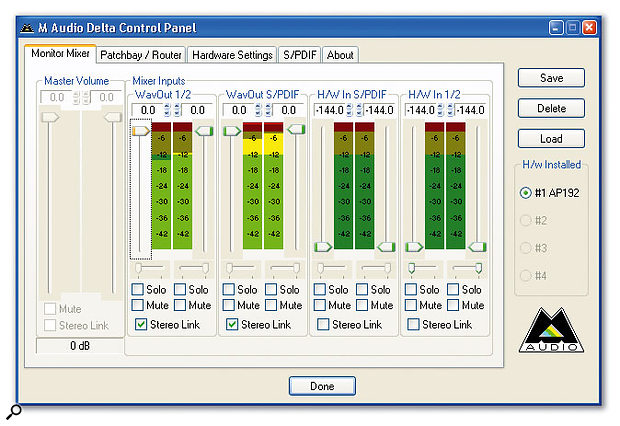
Task: Solo the right H/W In 1/2 channel
Action: pos(453,290)
